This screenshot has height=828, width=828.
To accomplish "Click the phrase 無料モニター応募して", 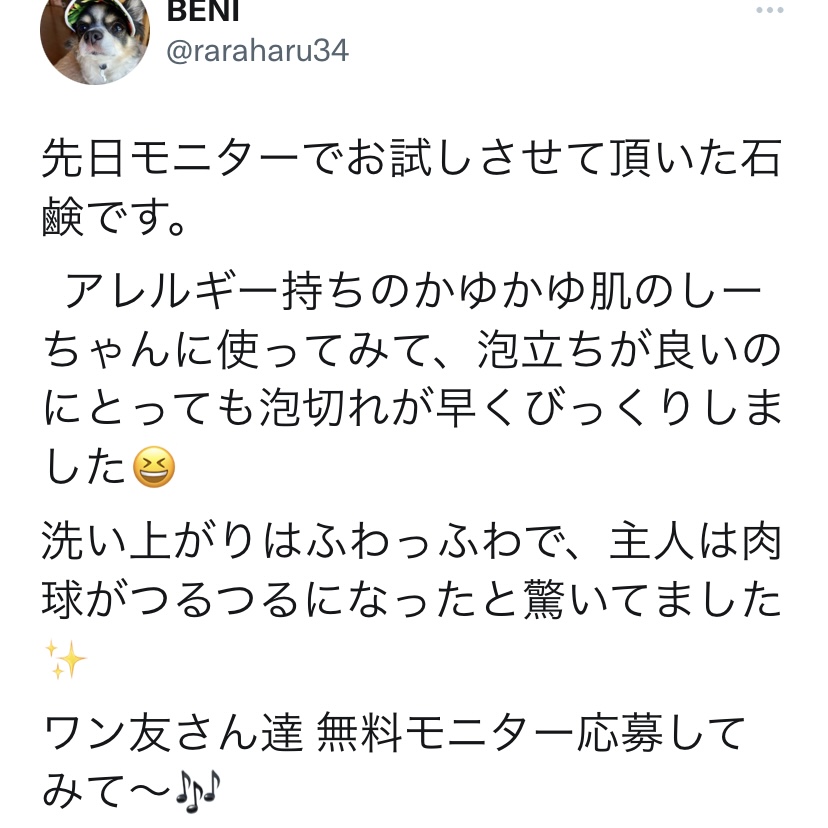I will tap(531, 732).
